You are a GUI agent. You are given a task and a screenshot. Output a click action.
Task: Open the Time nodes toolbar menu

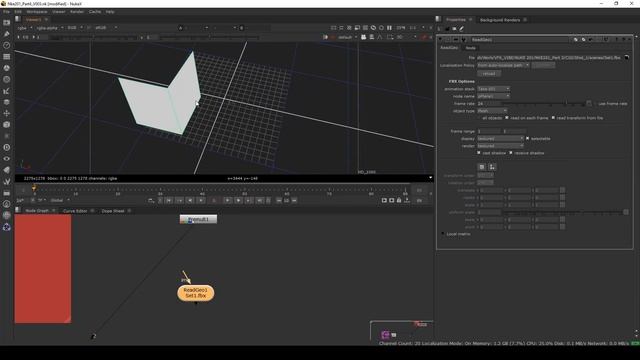(x=7, y=45)
